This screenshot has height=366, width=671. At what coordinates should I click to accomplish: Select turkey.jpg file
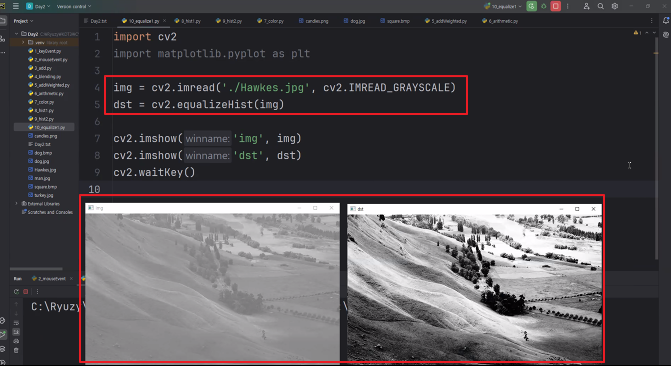point(41,195)
